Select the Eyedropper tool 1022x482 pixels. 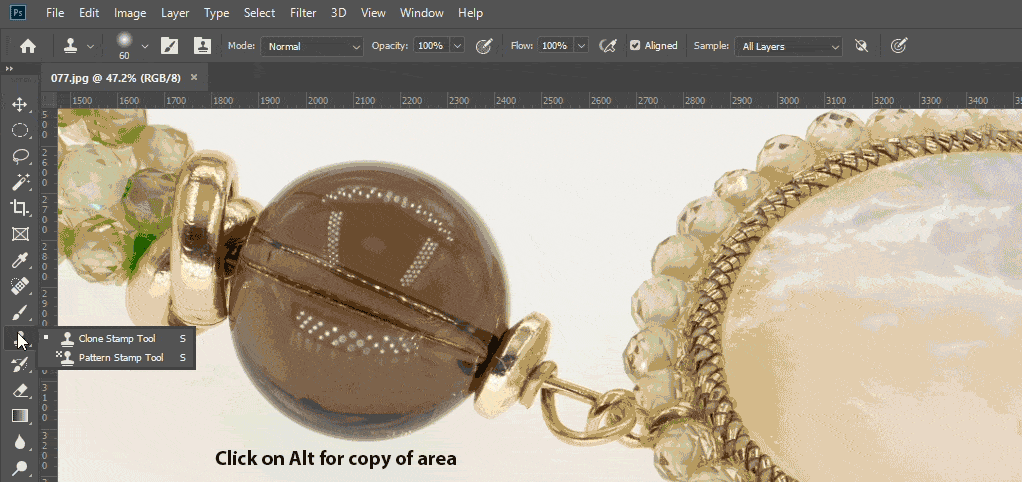point(20,261)
